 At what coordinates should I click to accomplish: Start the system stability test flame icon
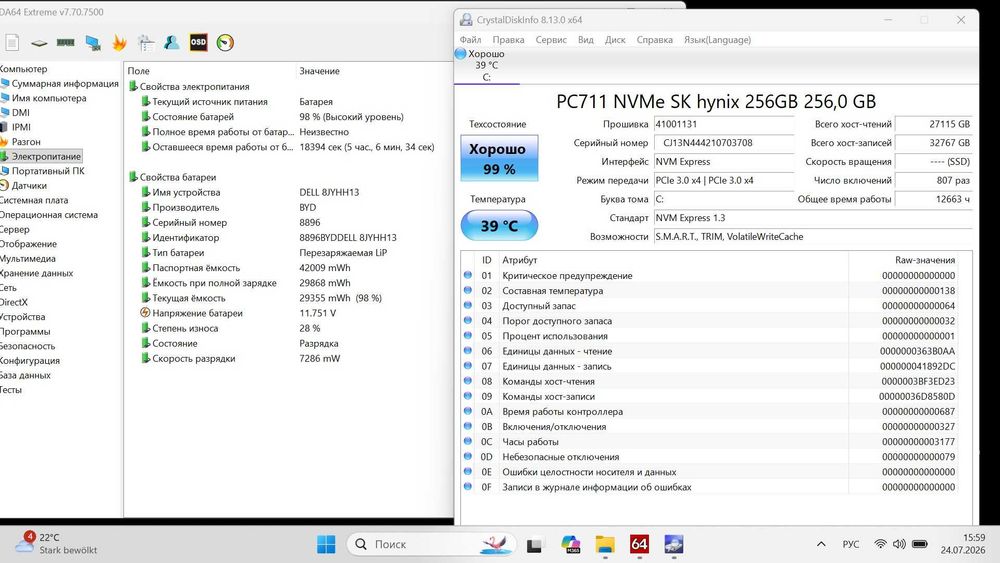point(119,43)
